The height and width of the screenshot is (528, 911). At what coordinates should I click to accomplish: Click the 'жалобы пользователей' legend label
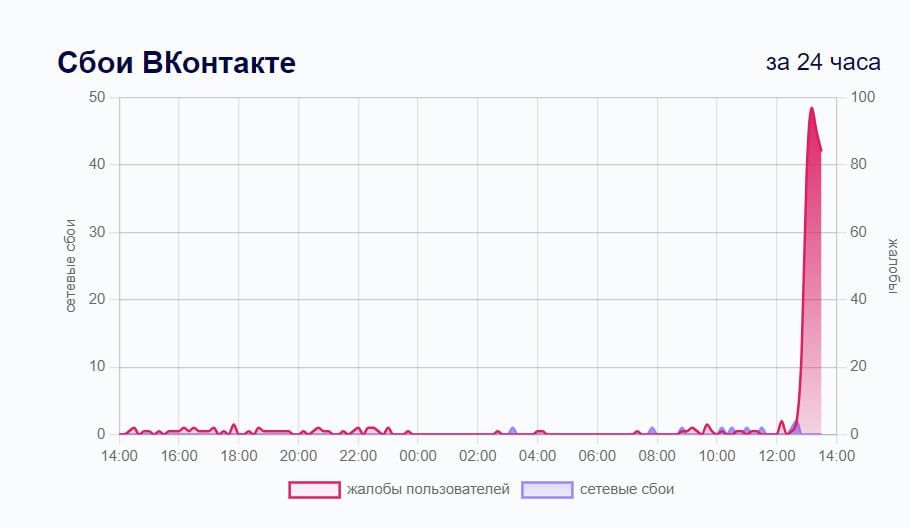click(428, 489)
